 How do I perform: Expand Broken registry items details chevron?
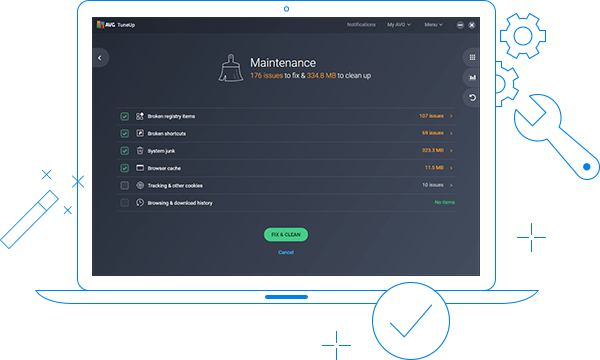[x=451, y=116]
